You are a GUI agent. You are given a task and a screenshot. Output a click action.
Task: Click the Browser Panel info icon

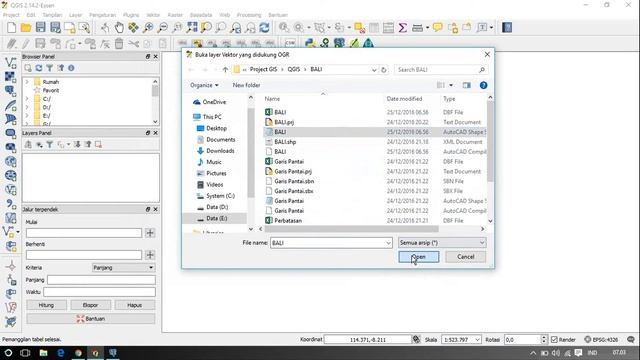click(71, 68)
